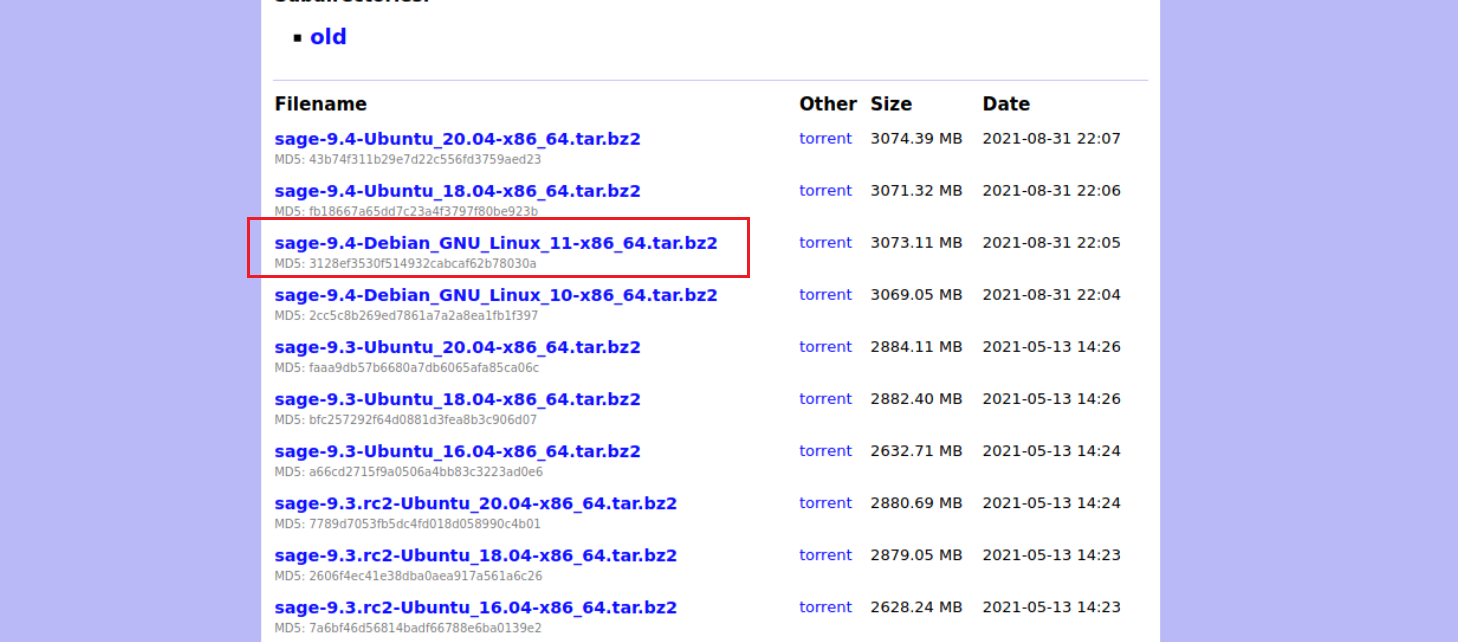This screenshot has height=642, width=1458.
Task: Get the torrent for sage-9.4-Ubuntu_18.04
Action: point(825,190)
